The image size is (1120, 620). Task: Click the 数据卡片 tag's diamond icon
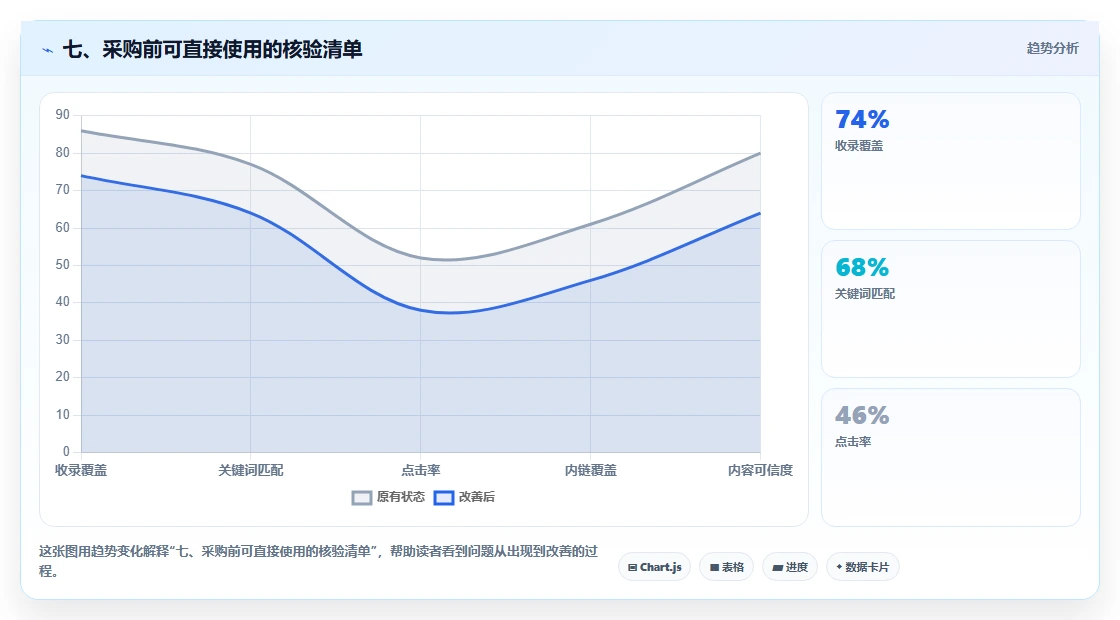tap(839, 567)
